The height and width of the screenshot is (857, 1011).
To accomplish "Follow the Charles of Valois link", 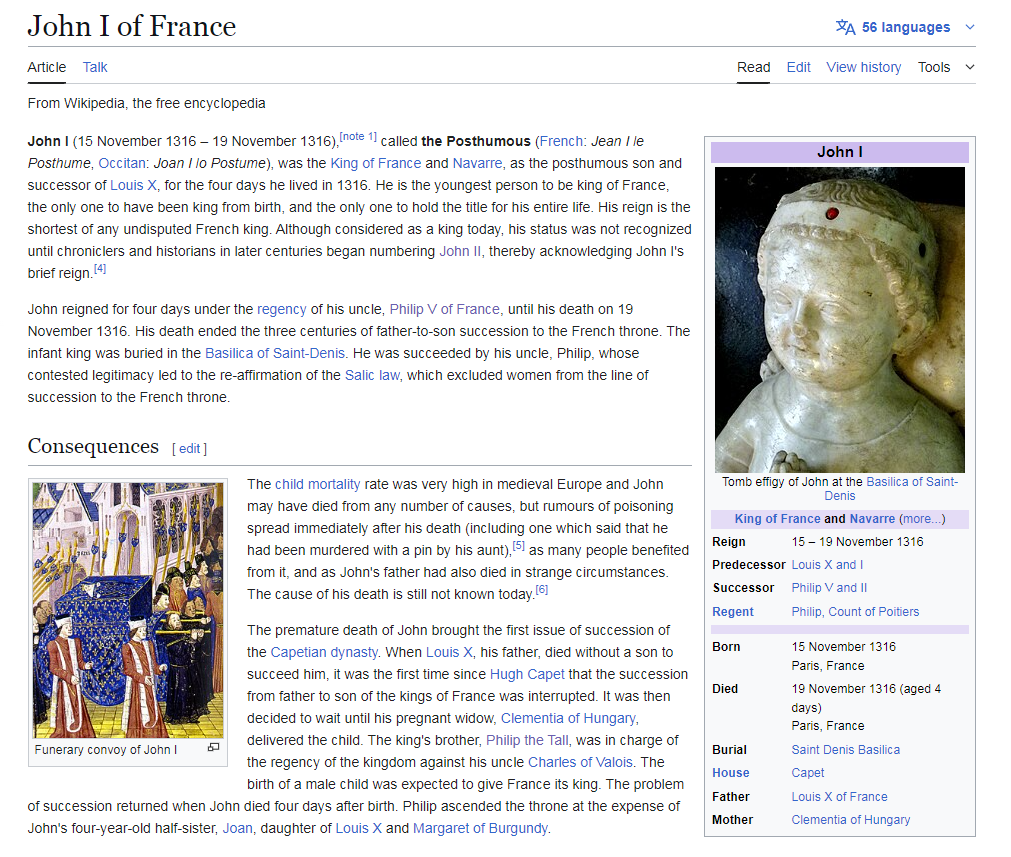I will tap(580, 762).
